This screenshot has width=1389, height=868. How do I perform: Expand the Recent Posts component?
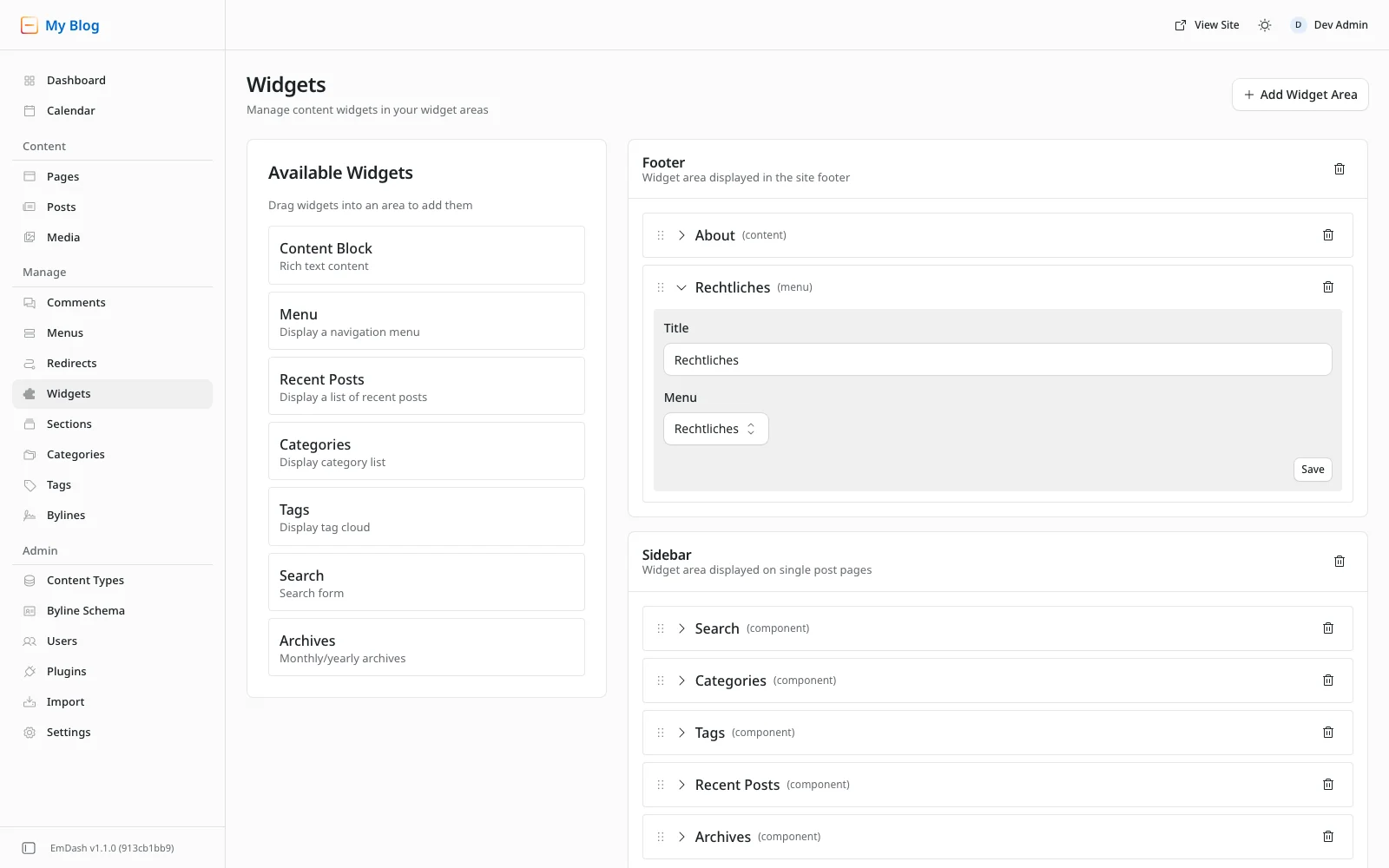[681, 785]
